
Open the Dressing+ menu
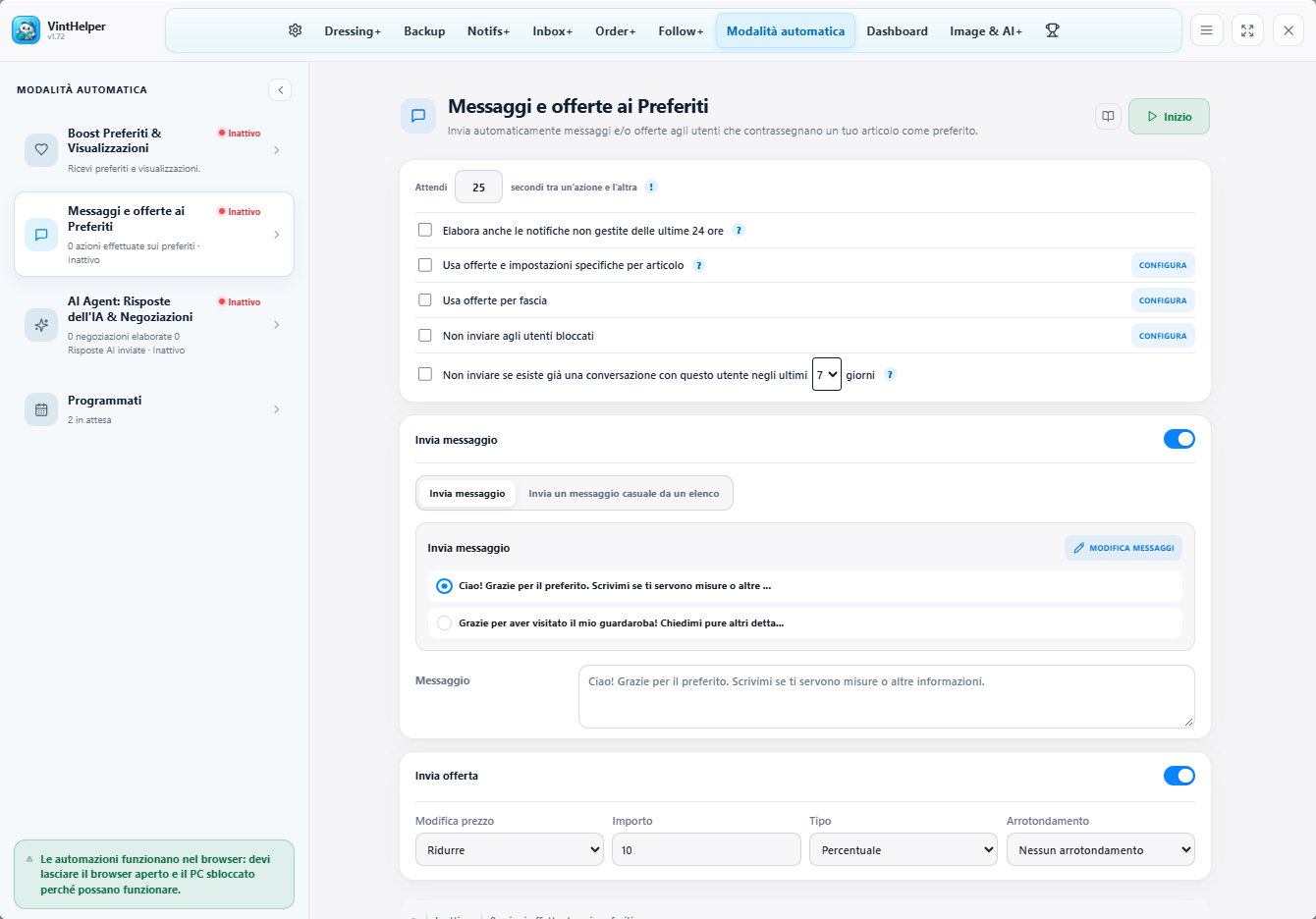pyautogui.click(x=353, y=31)
